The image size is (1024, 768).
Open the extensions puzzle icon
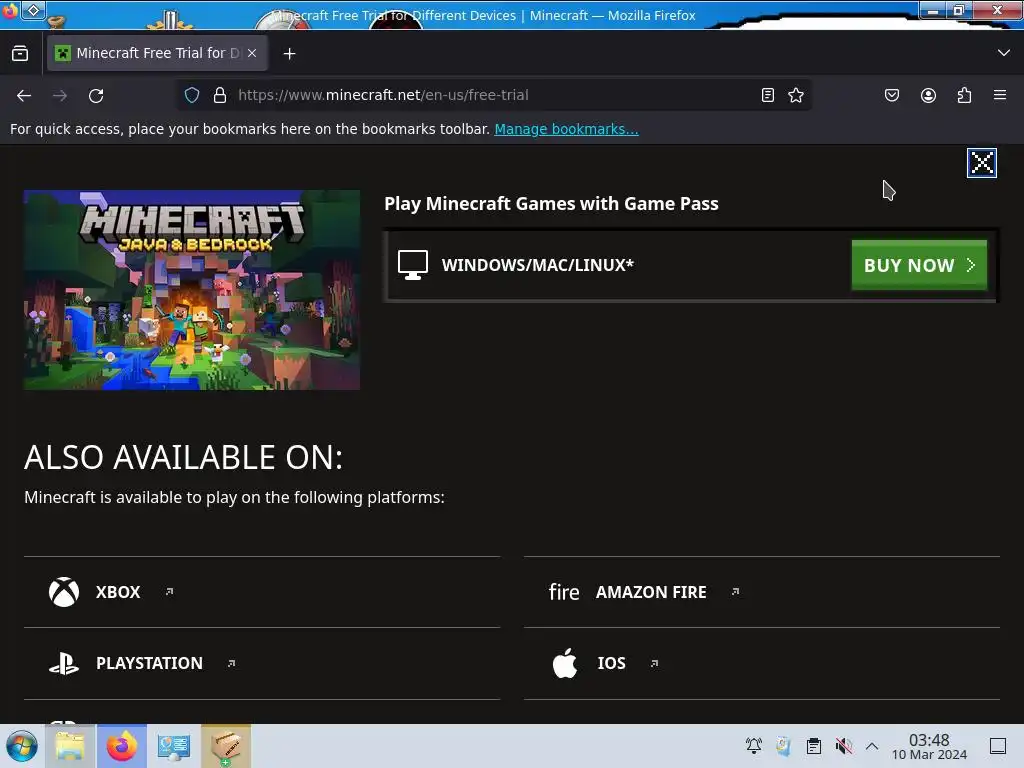click(x=964, y=95)
